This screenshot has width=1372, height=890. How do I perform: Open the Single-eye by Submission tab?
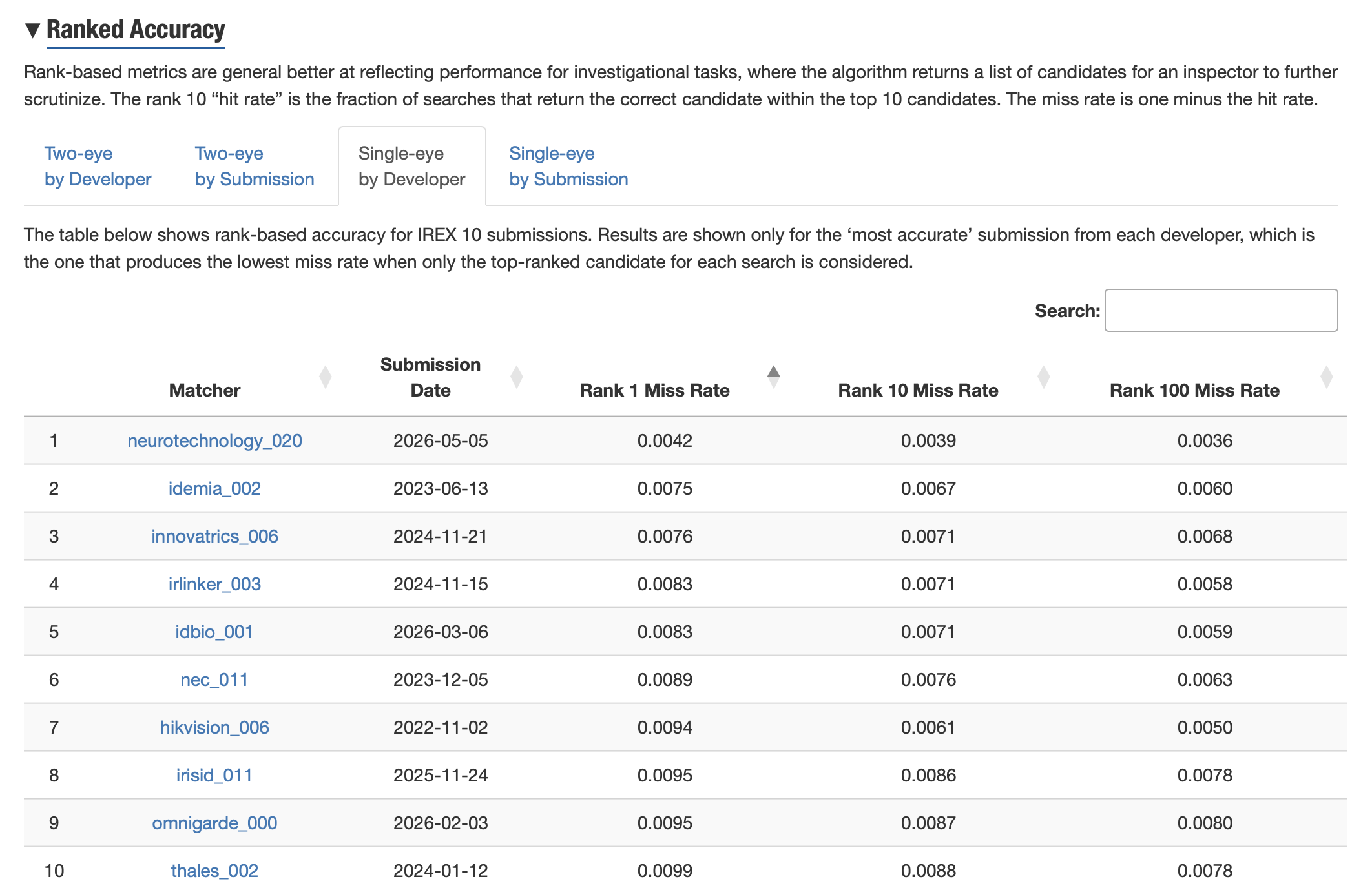(568, 166)
